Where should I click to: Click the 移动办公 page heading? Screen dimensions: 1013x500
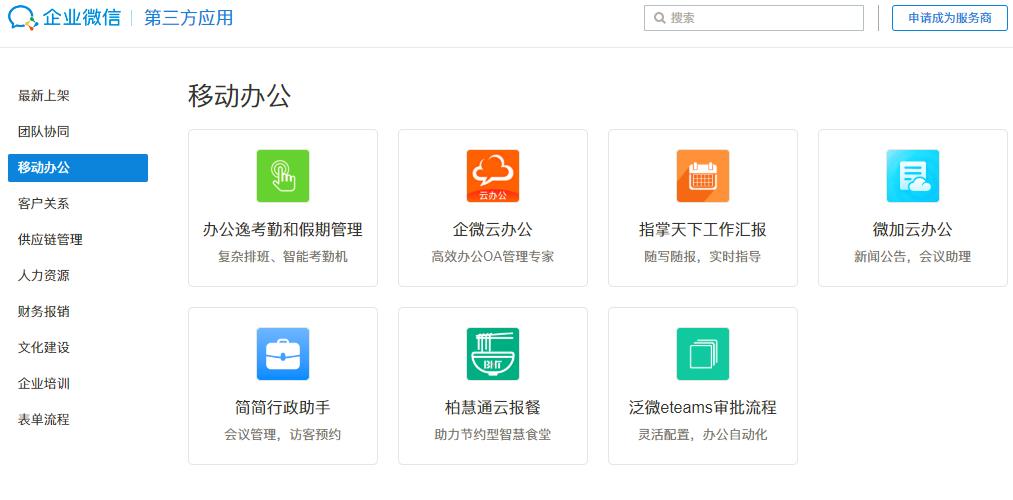(x=240, y=96)
